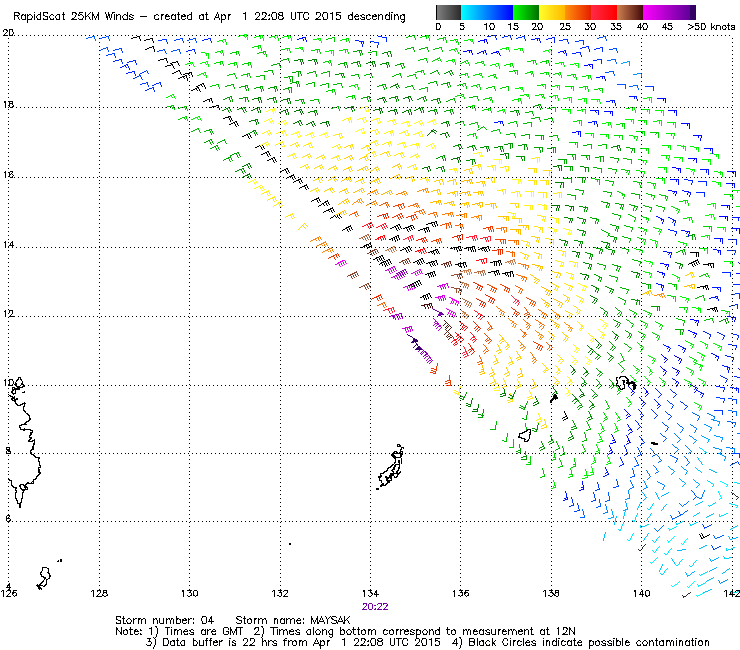Click the ">50 knots" legend label
This screenshot has height=650, width=740.
tap(711, 27)
